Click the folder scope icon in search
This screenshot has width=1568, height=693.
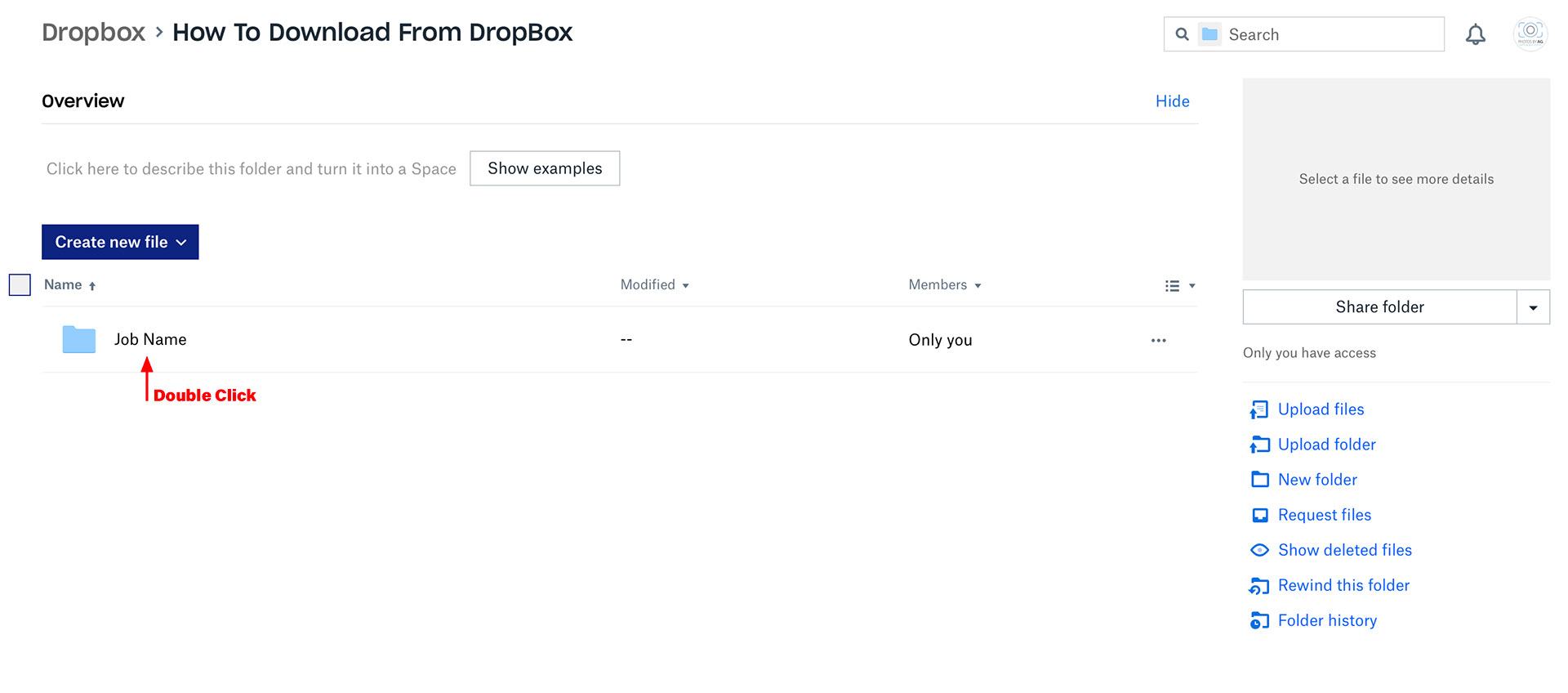click(1209, 34)
